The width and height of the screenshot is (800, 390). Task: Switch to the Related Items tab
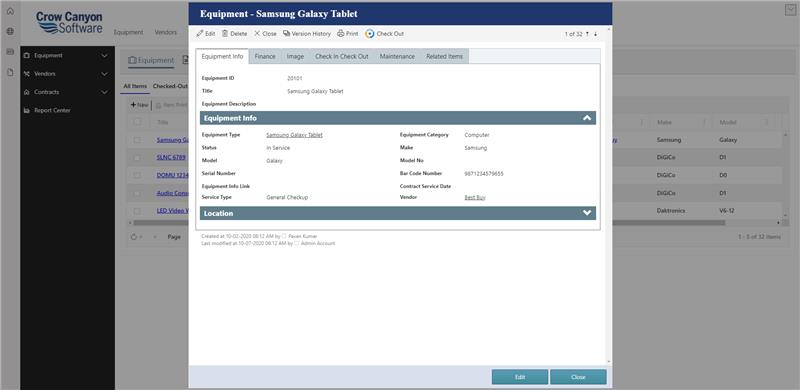[x=444, y=57]
